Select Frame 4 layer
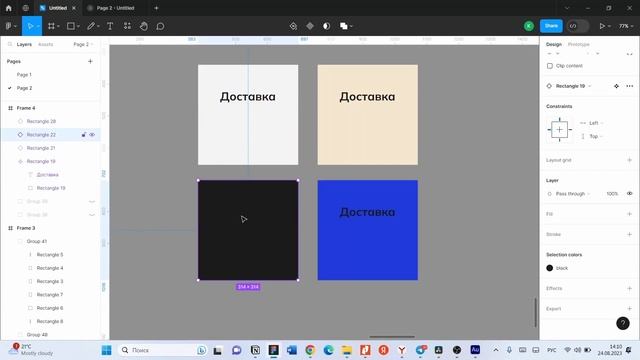The width and height of the screenshot is (640, 360). [x=26, y=108]
